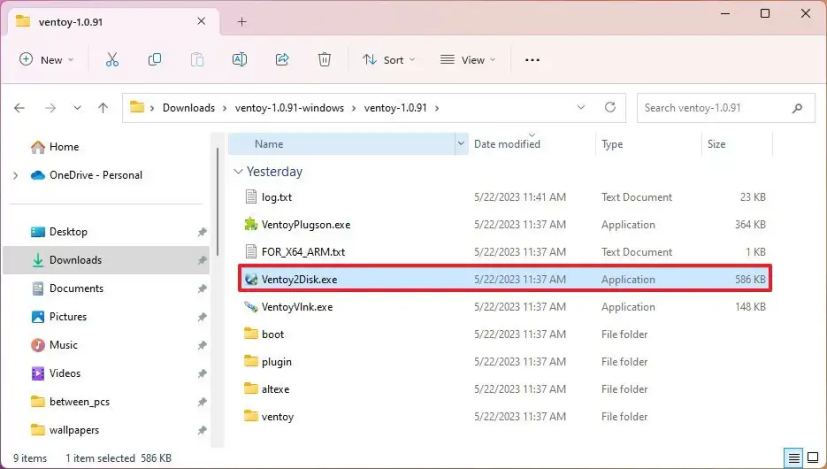Switch to large thumbnails view icon

tap(813, 457)
